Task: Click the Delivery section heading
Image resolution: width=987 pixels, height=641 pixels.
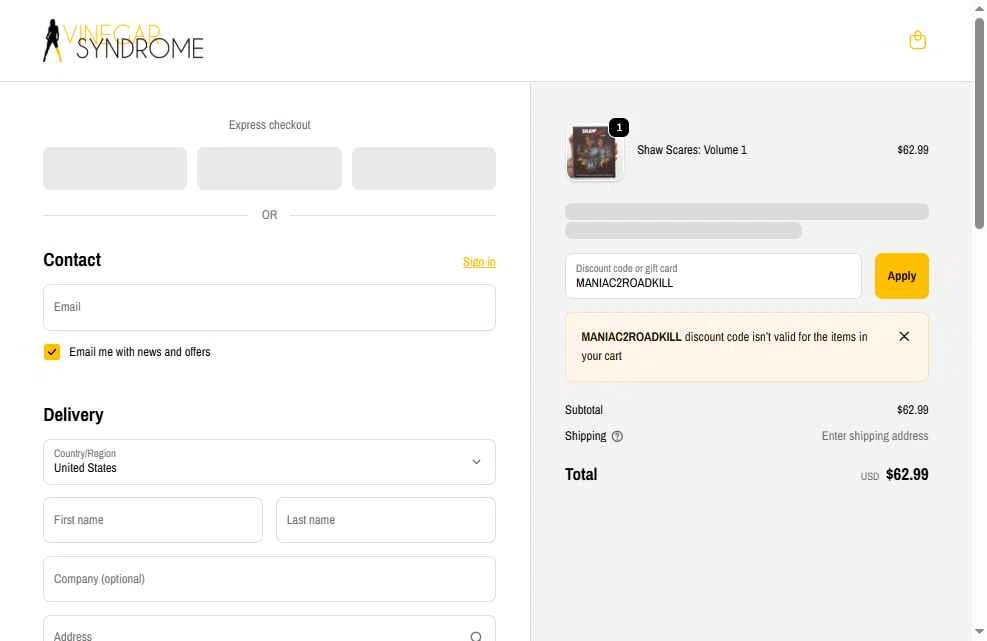Action: click(x=74, y=415)
